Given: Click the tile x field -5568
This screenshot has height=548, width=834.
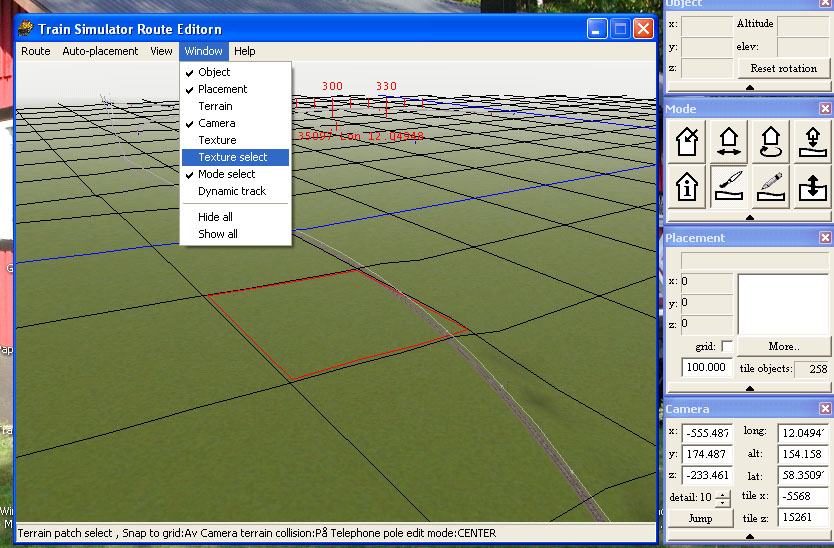Looking at the screenshot, I should coord(803,496).
